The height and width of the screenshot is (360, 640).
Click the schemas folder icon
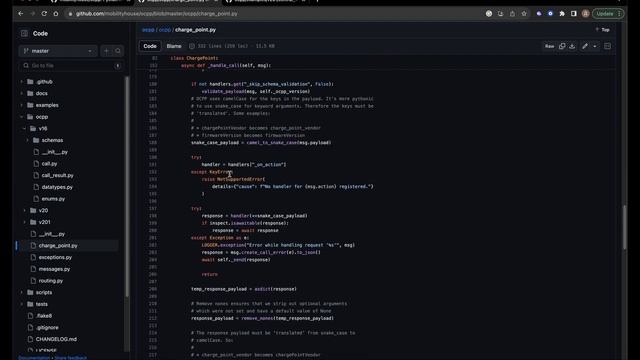[36, 140]
